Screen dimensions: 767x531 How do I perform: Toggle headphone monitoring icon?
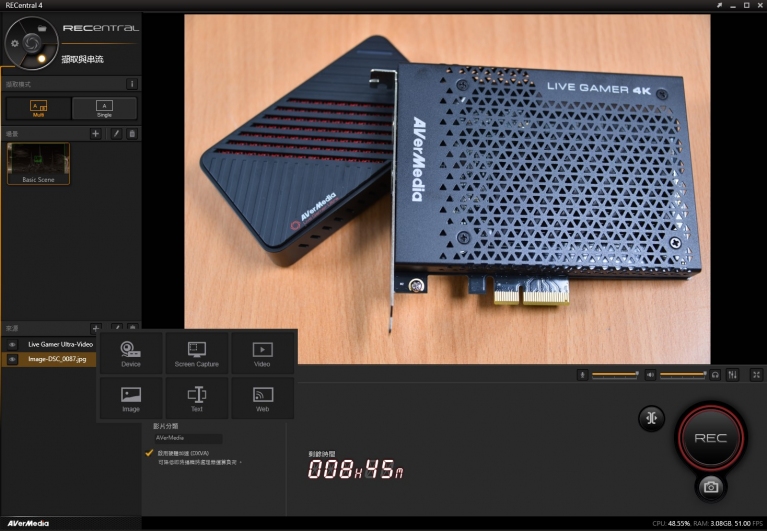pos(715,375)
